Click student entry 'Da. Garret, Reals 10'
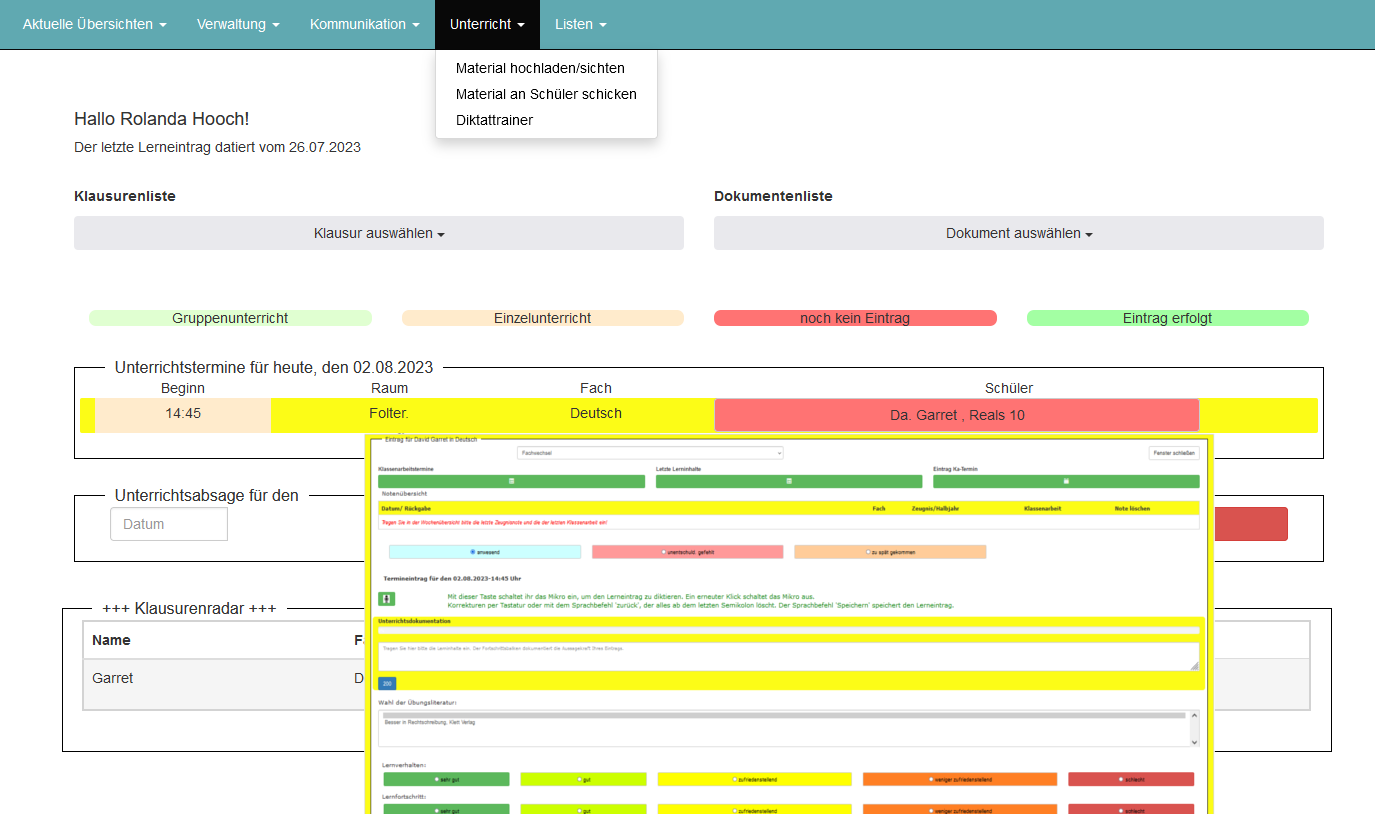This screenshot has width=1375, height=814. 956,415
